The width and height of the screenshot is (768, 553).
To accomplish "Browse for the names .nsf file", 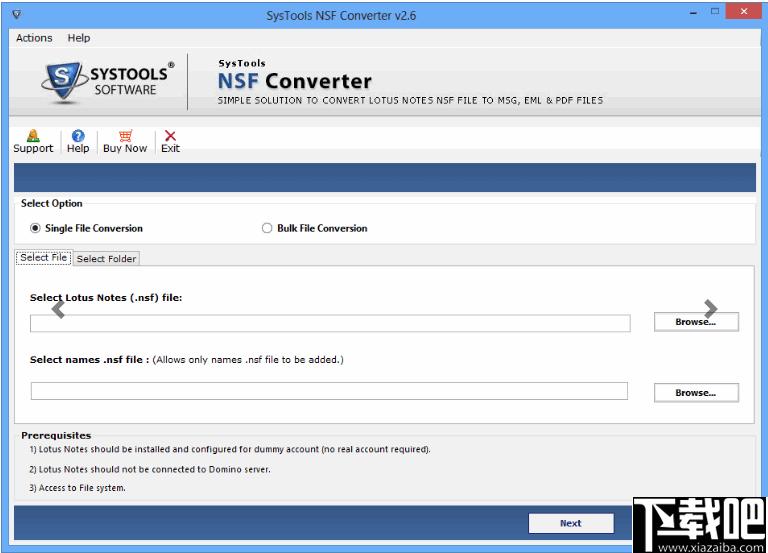I will 696,393.
